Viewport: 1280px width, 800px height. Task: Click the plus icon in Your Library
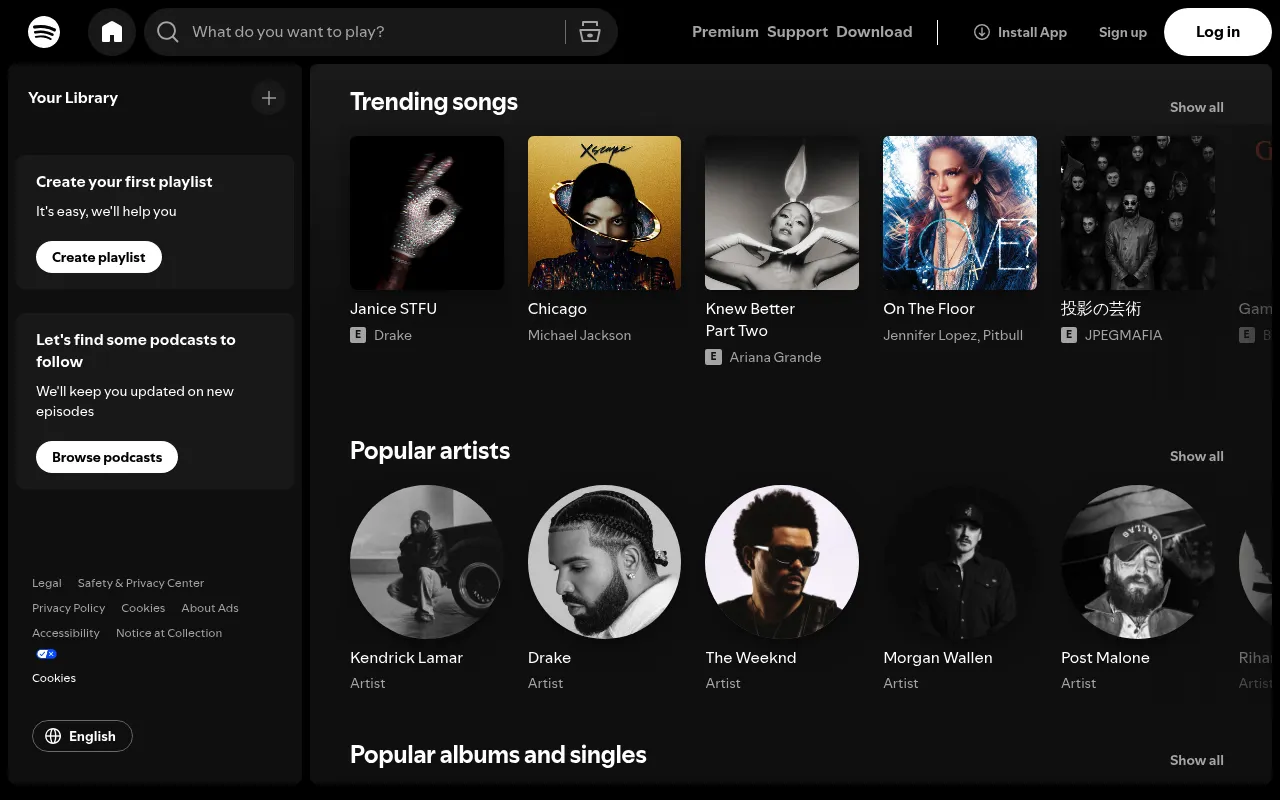pos(268,98)
